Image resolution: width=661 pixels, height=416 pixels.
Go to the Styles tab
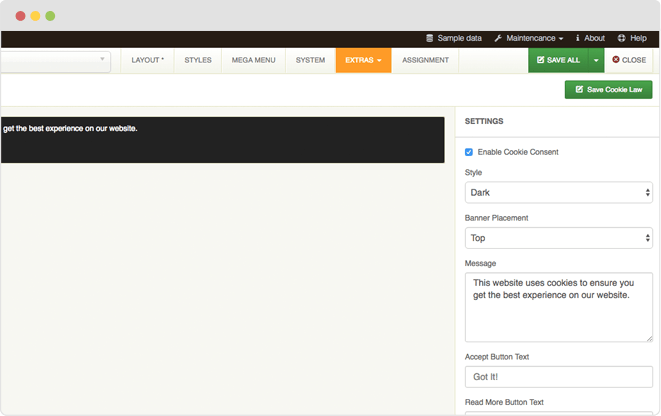tap(198, 60)
